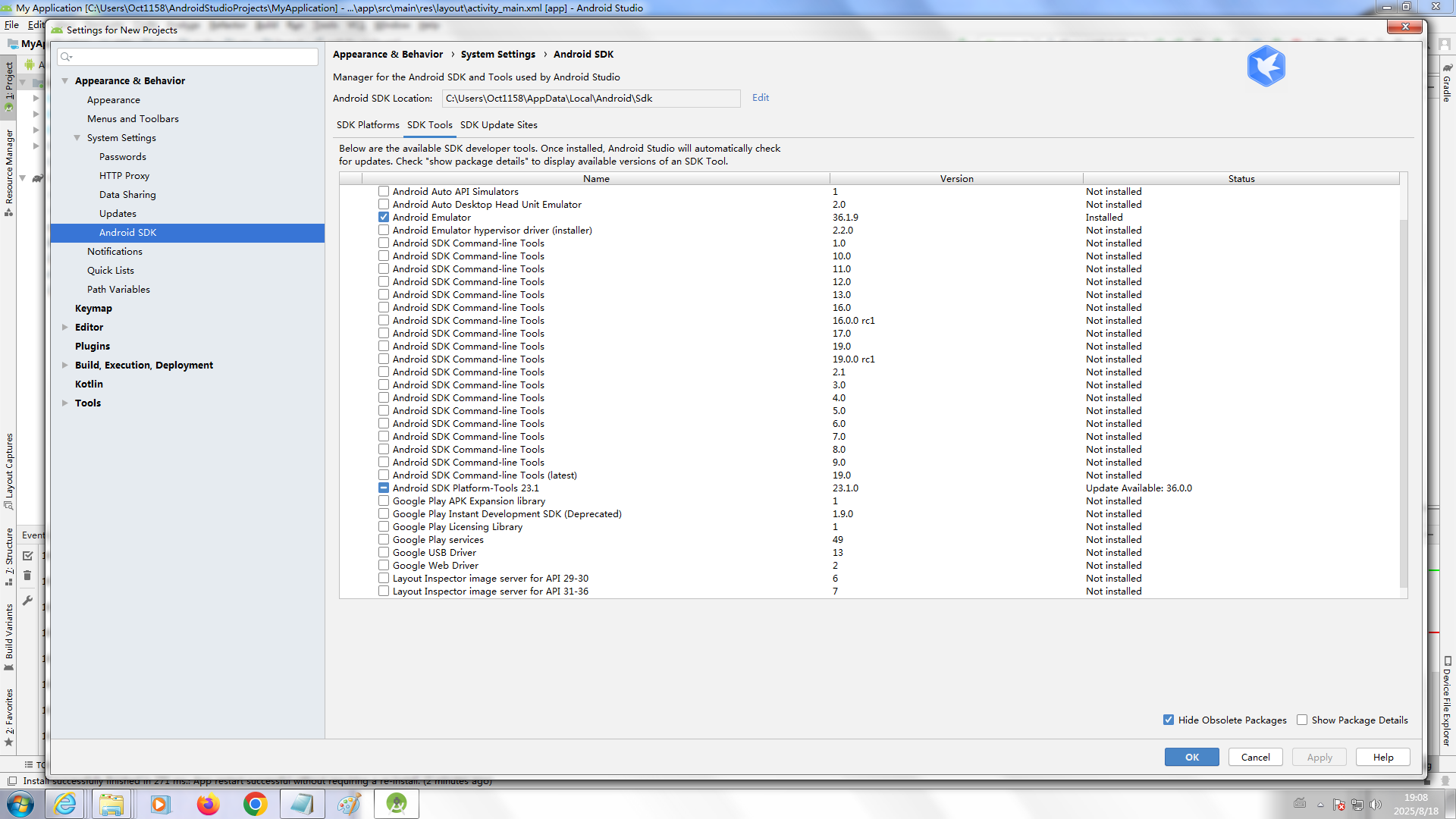The height and width of the screenshot is (819, 1456).
Task: Open Paint from the taskbar
Action: click(x=349, y=804)
